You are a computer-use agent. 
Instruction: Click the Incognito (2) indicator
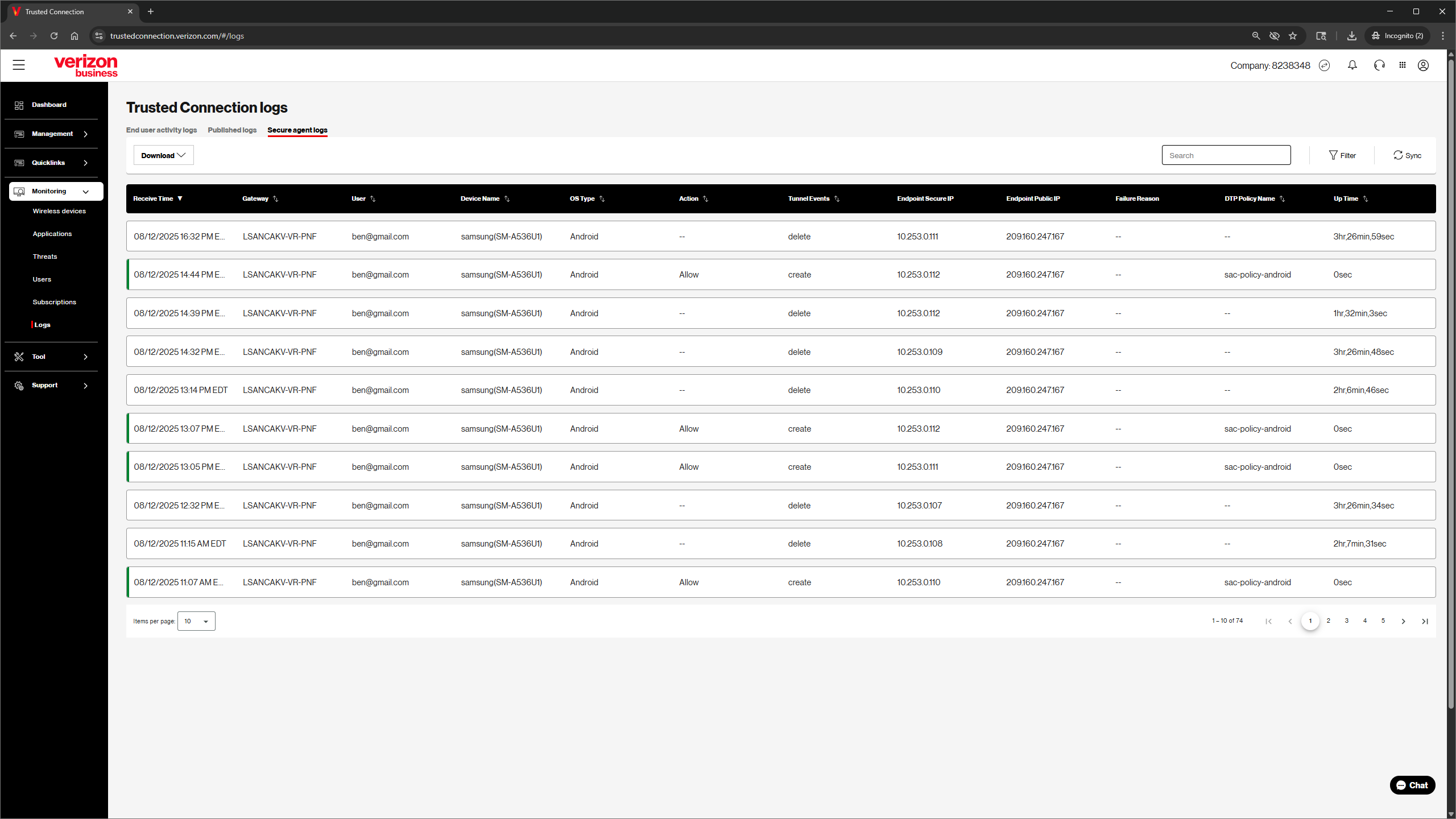coord(1397,36)
